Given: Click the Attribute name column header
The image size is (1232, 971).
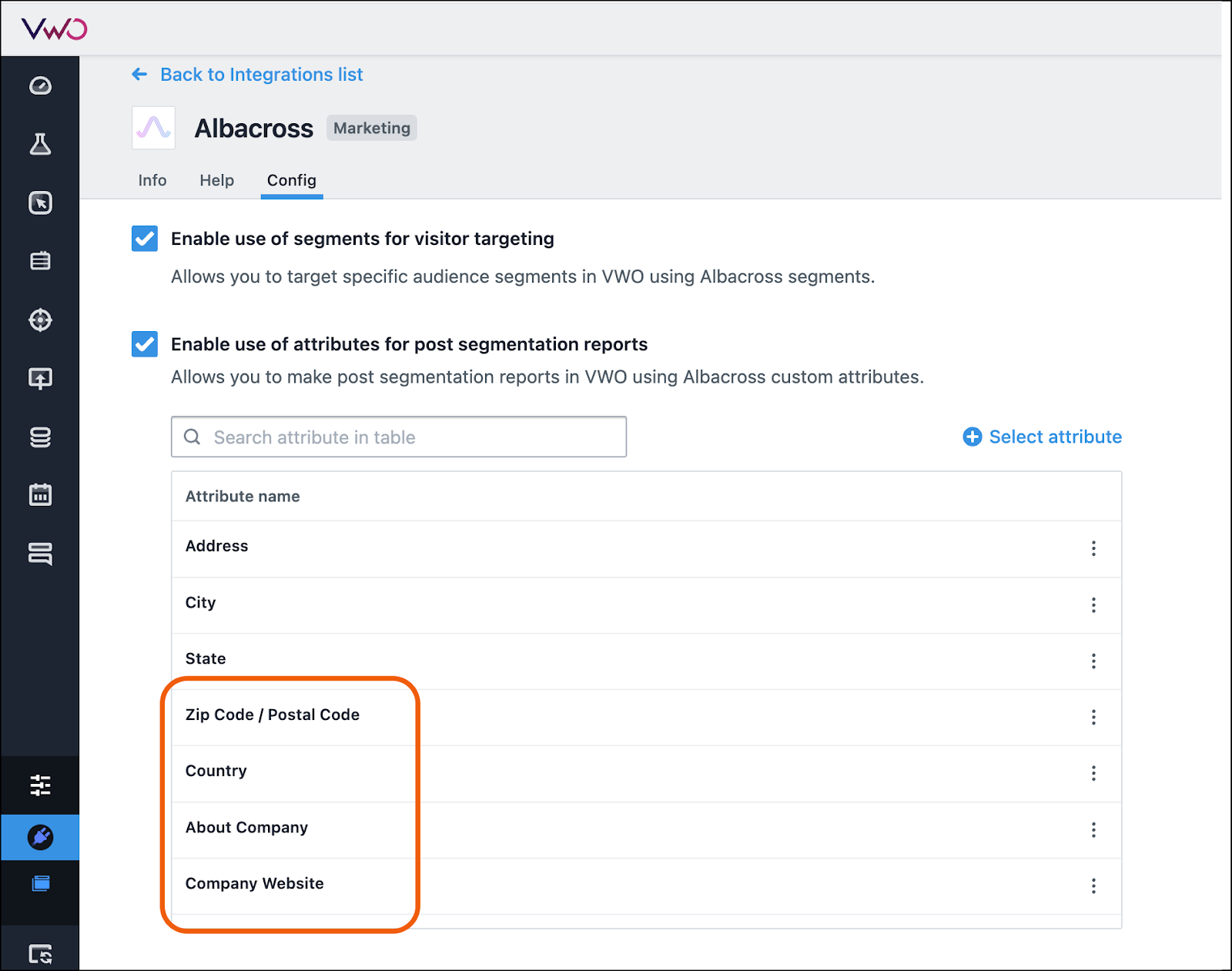Looking at the screenshot, I should tap(243, 497).
